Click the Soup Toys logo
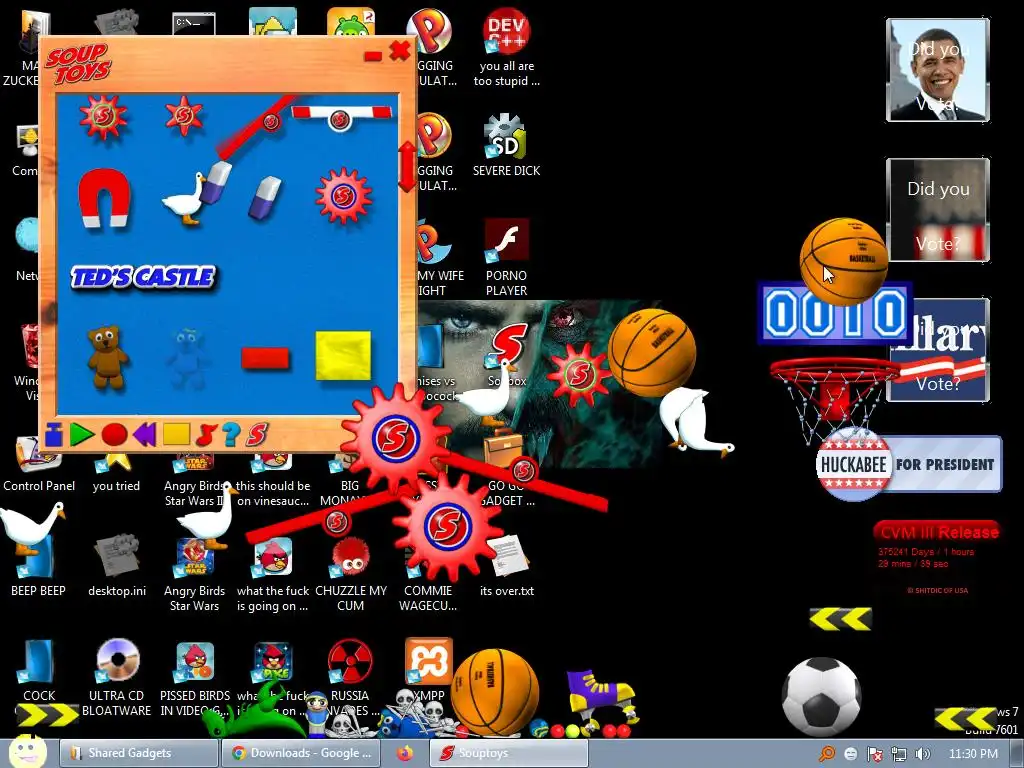Screen dimensions: 1024x768 click(x=78, y=64)
